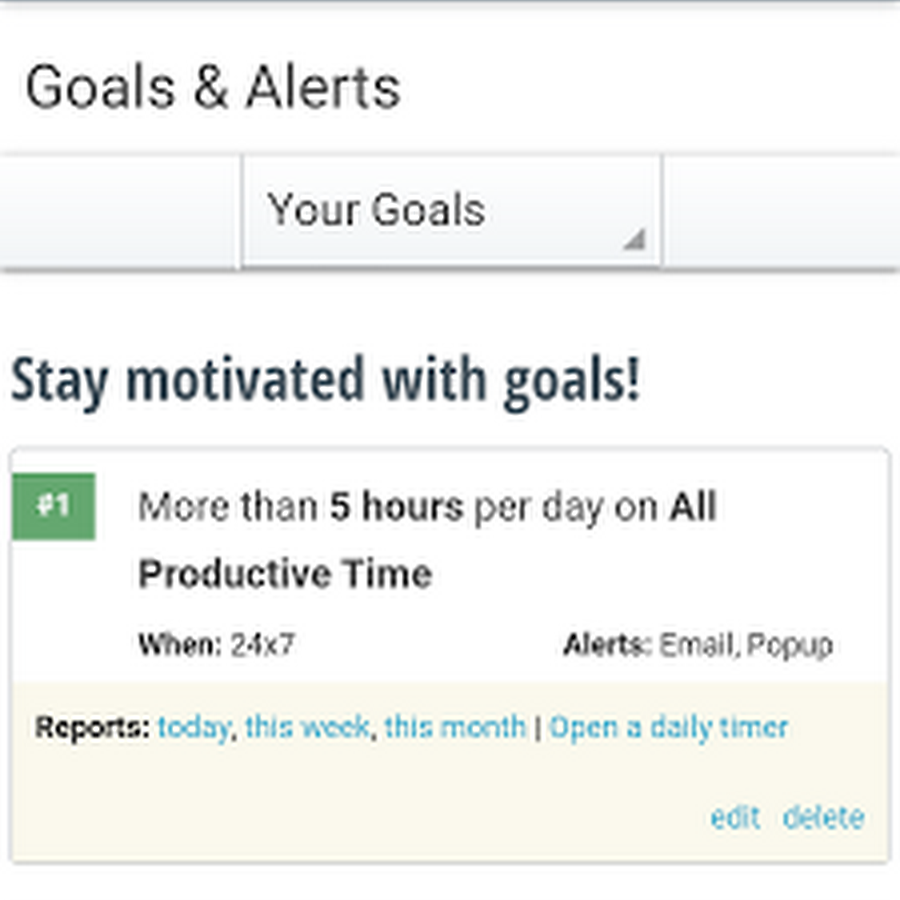
Task: Click the bold 5 hours text
Action: click(x=396, y=508)
